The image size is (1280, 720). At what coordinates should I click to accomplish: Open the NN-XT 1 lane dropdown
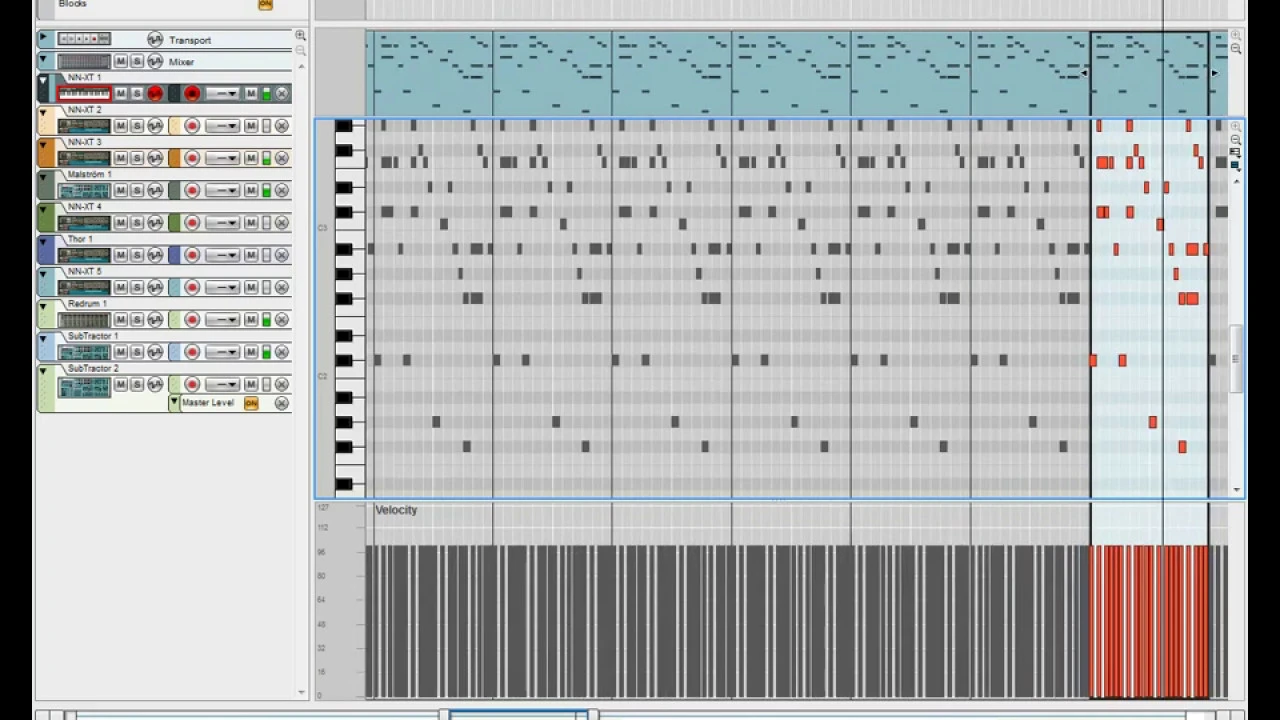(x=222, y=94)
